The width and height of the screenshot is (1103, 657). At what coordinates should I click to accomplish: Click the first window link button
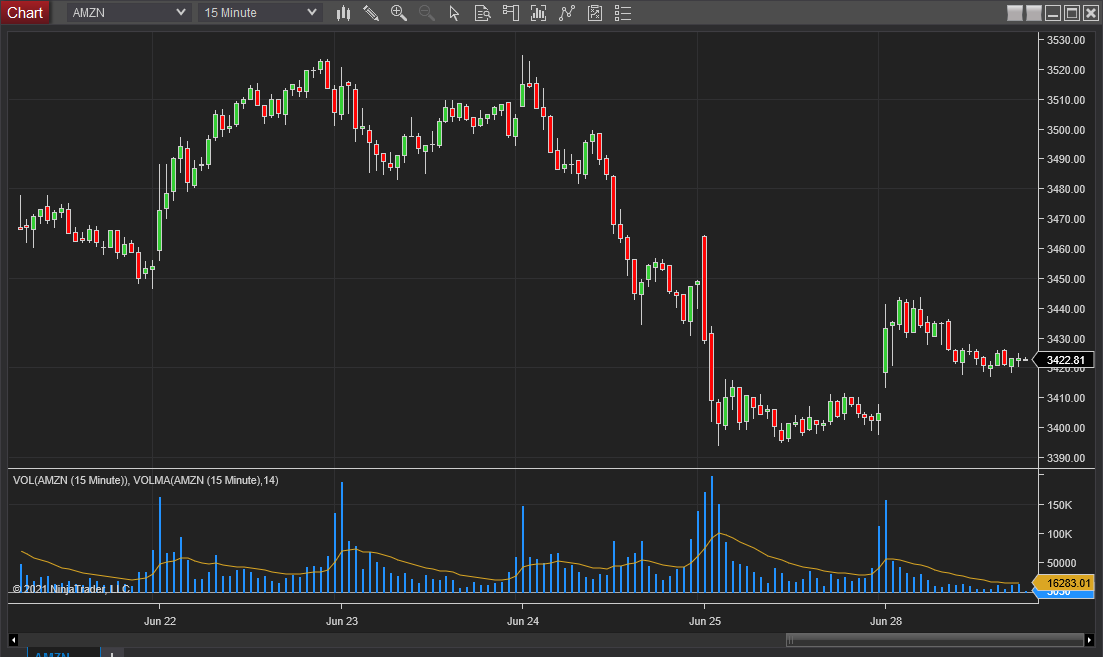(x=1015, y=13)
